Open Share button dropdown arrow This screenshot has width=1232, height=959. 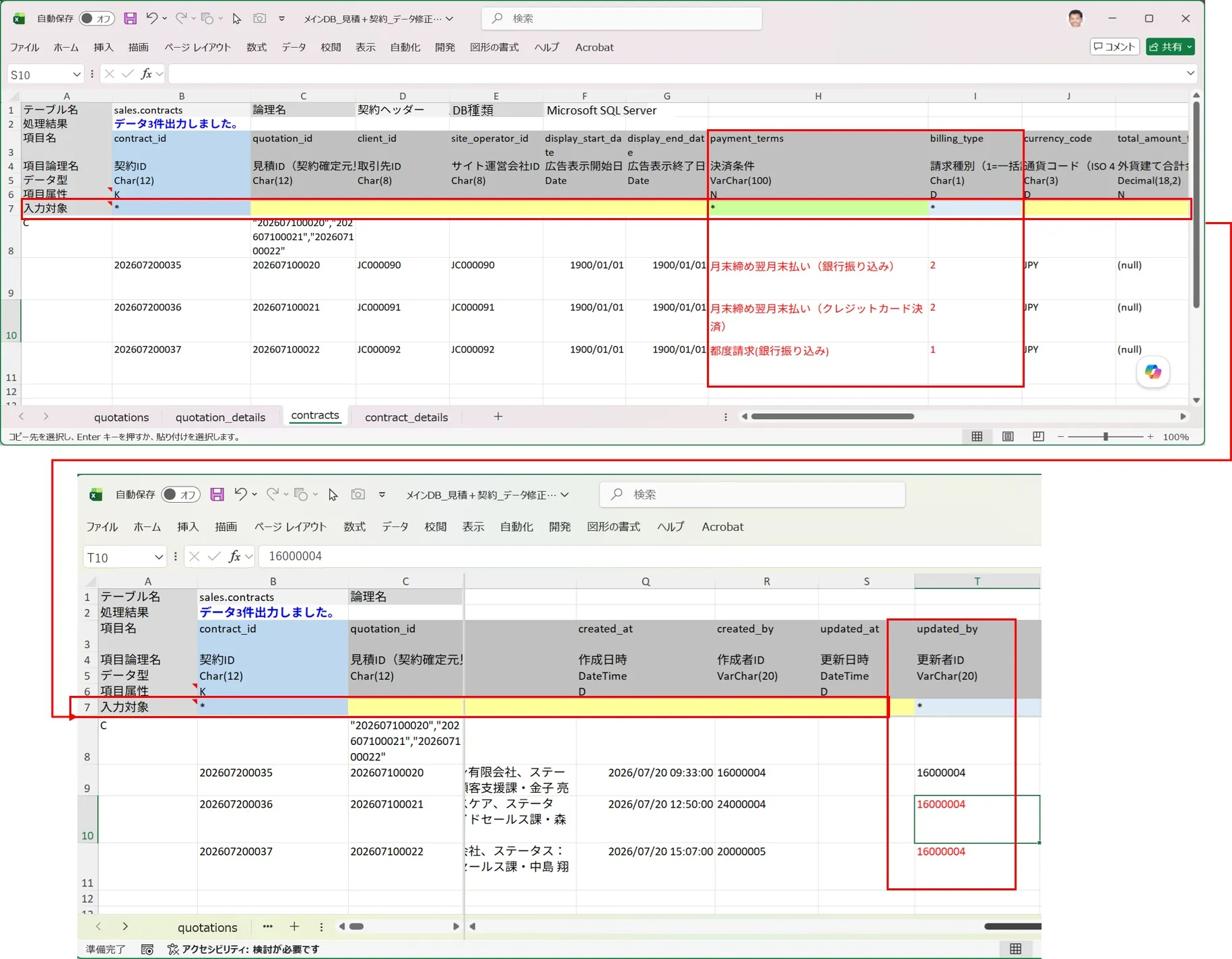point(1190,46)
